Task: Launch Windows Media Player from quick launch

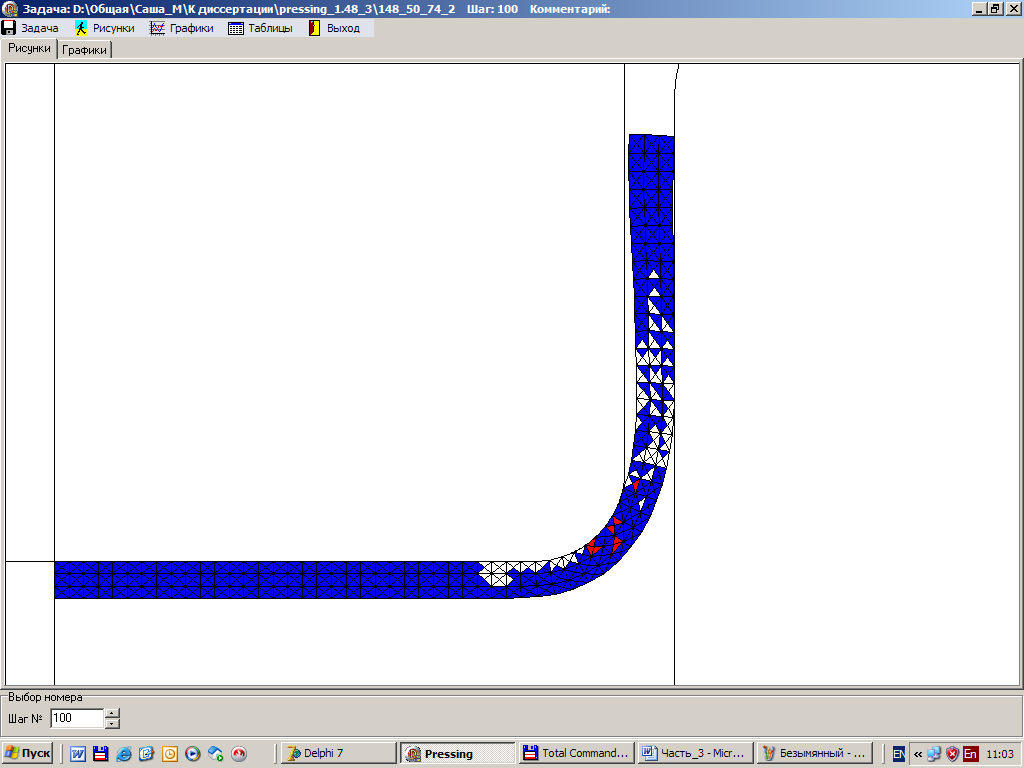Action: coord(193,754)
